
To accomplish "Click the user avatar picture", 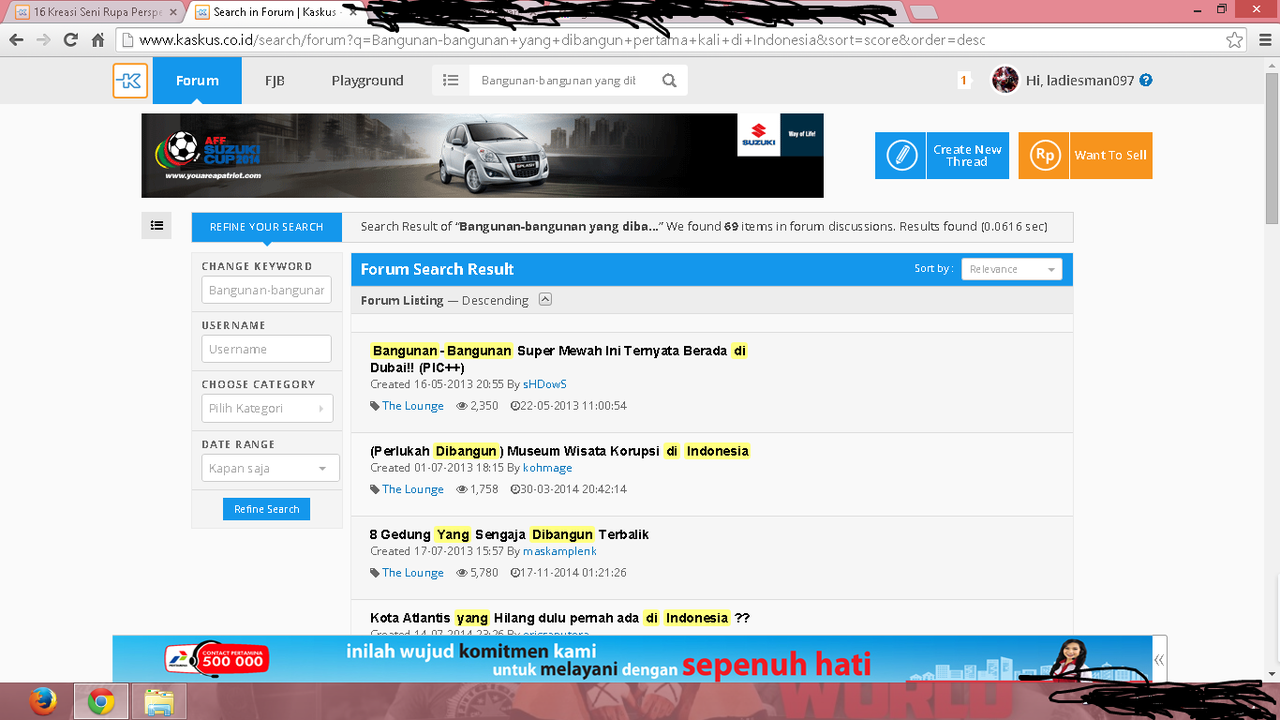I will click(x=1005, y=80).
